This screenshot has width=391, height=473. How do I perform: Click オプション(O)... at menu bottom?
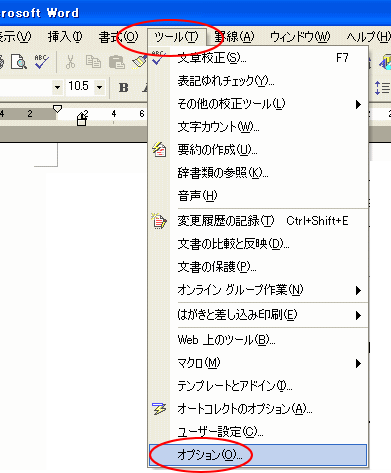point(258,455)
